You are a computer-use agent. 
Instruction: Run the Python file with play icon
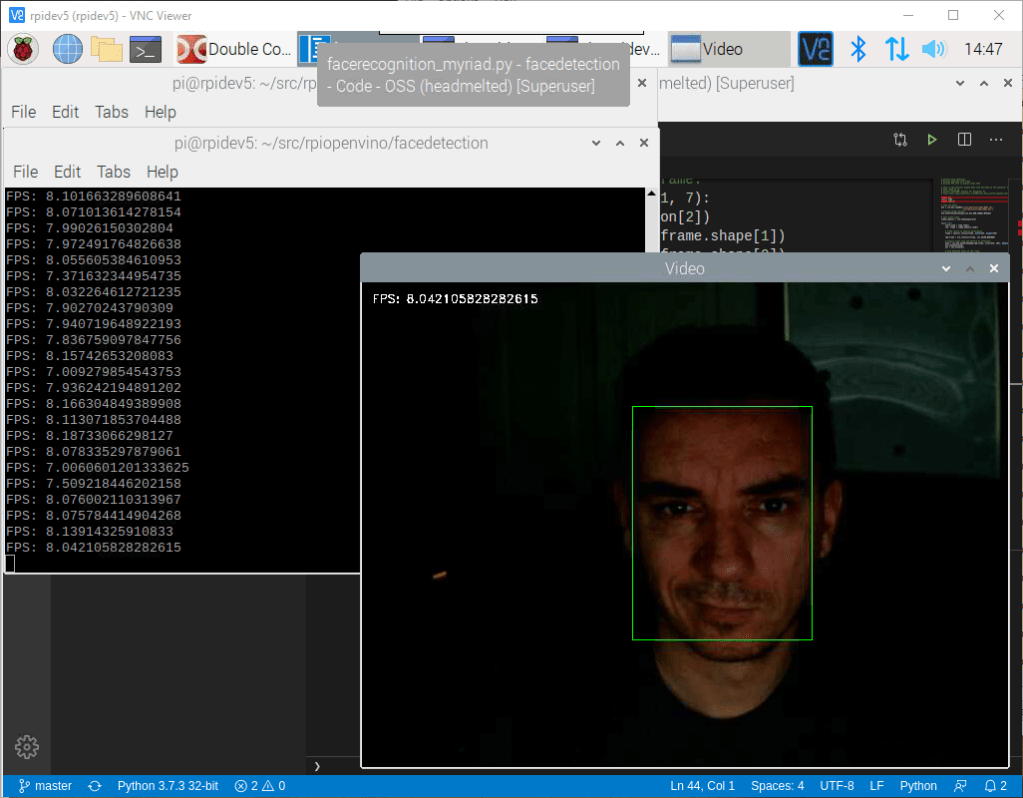click(x=932, y=140)
